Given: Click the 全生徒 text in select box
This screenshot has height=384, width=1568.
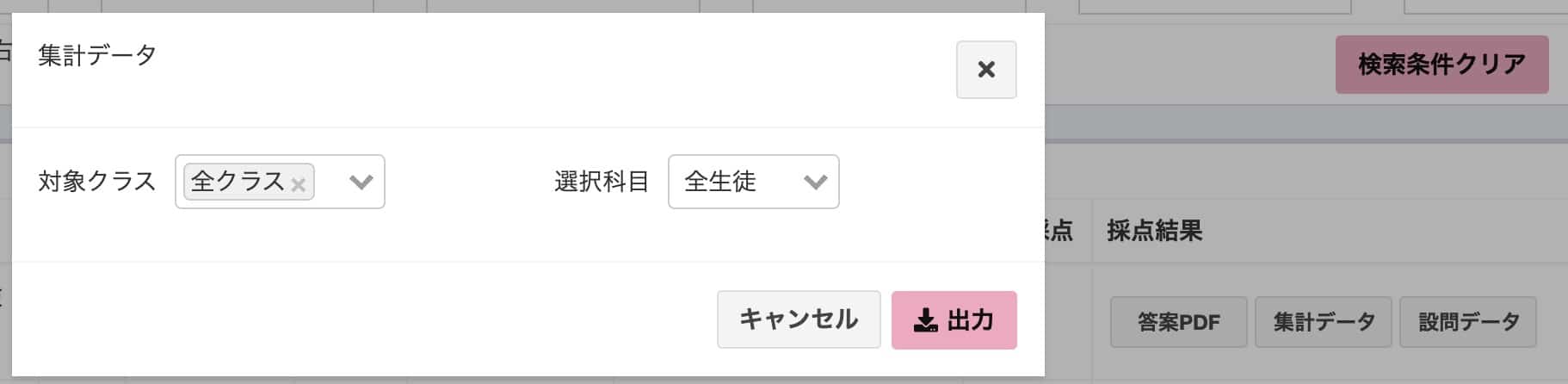Looking at the screenshot, I should pos(720,182).
